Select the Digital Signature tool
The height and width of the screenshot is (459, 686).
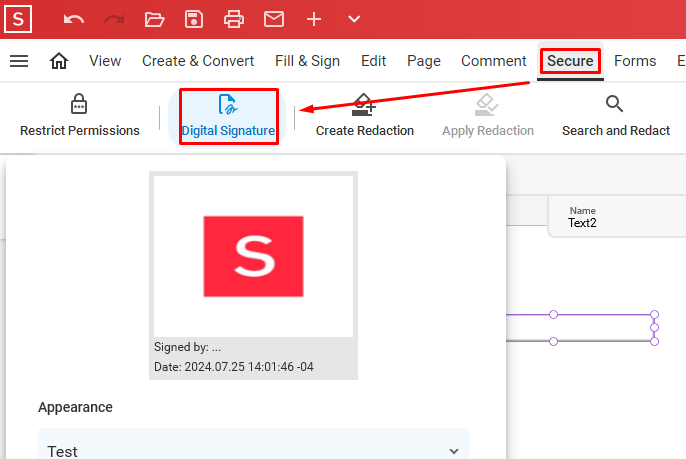coord(228,116)
